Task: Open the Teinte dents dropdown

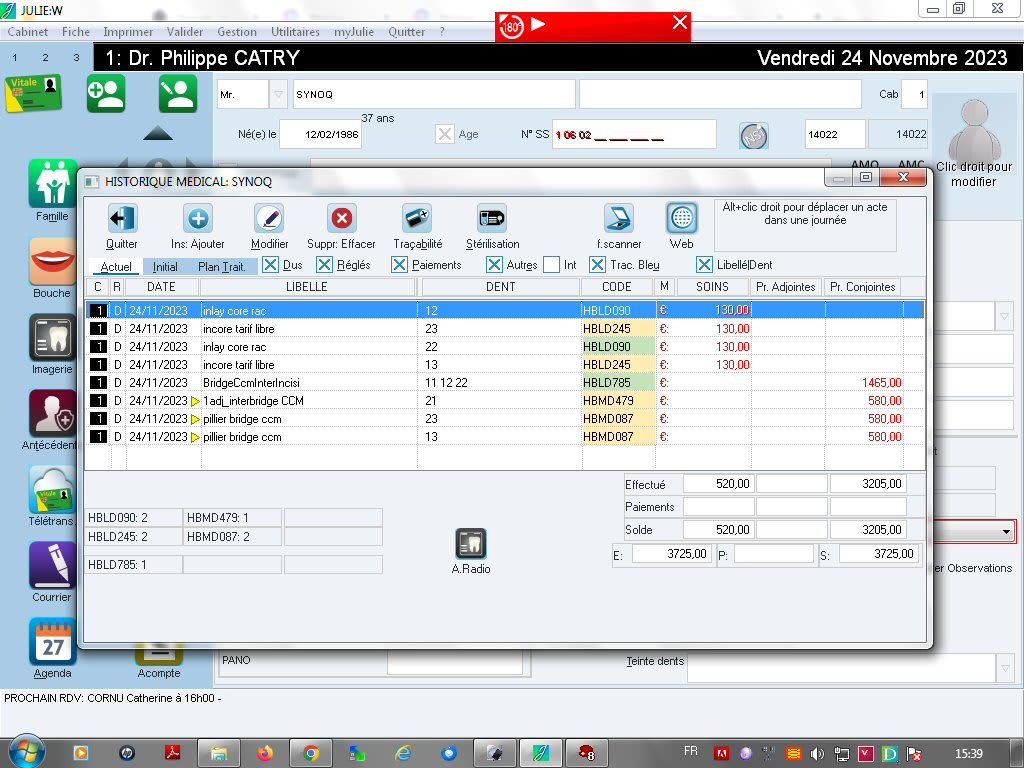Action: [1005, 667]
